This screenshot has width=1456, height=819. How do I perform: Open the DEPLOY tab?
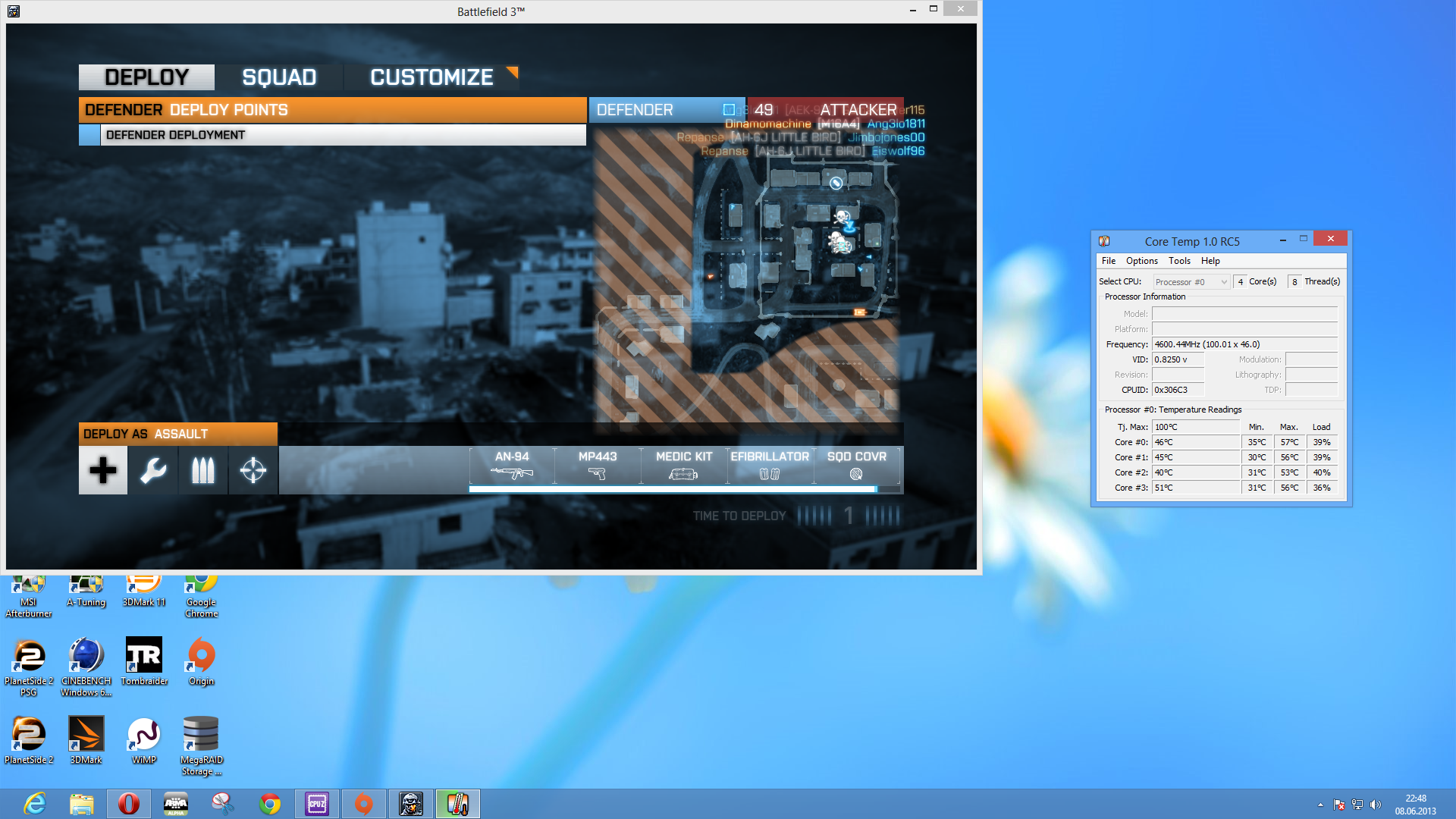click(x=146, y=77)
